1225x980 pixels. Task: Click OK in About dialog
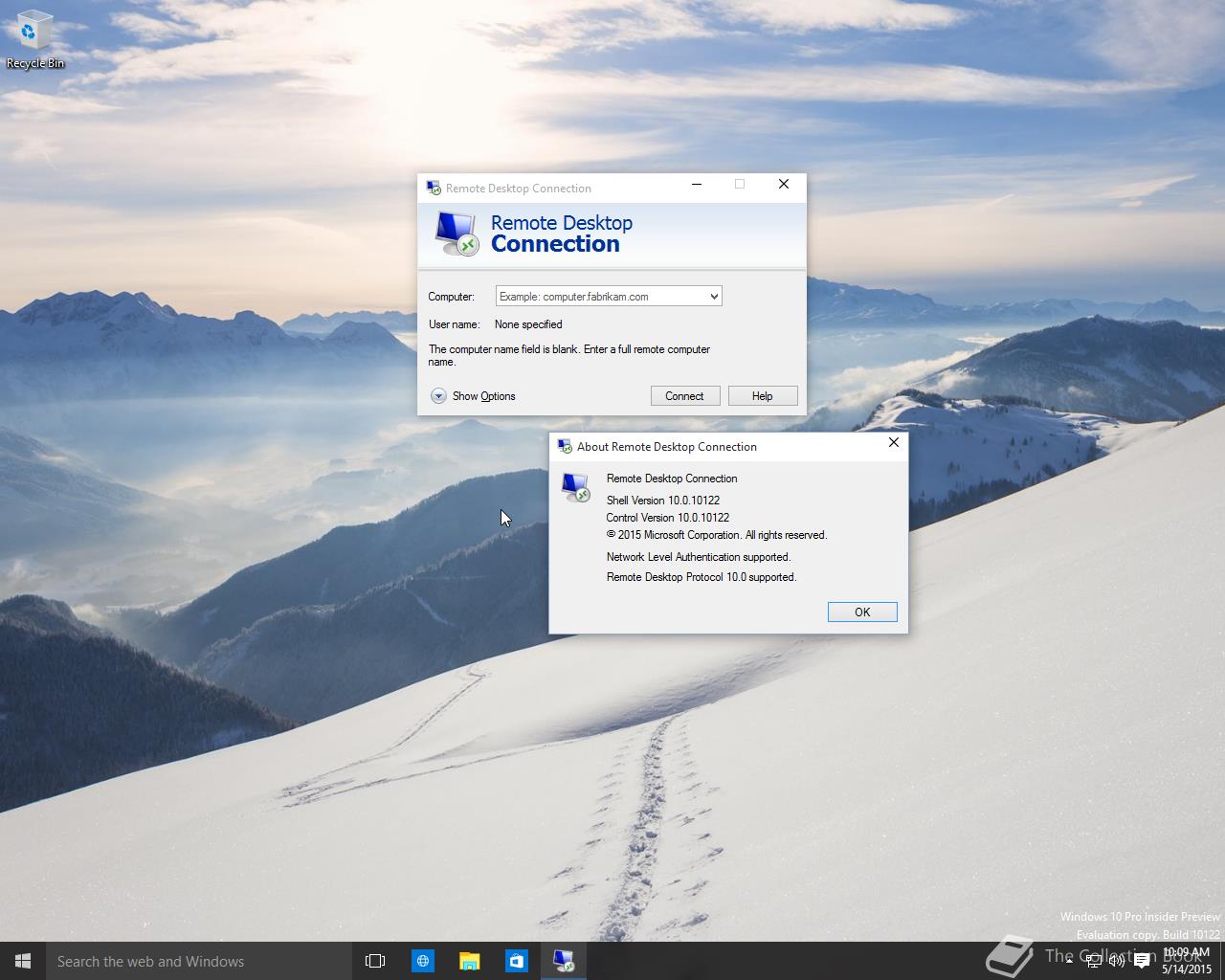(x=862, y=612)
